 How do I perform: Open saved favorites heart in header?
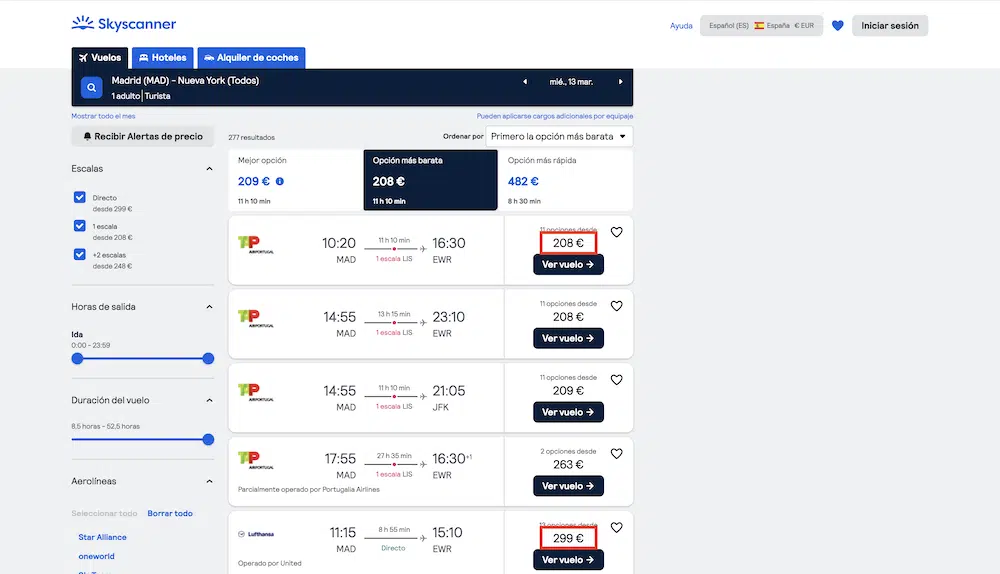pyautogui.click(x=837, y=26)
